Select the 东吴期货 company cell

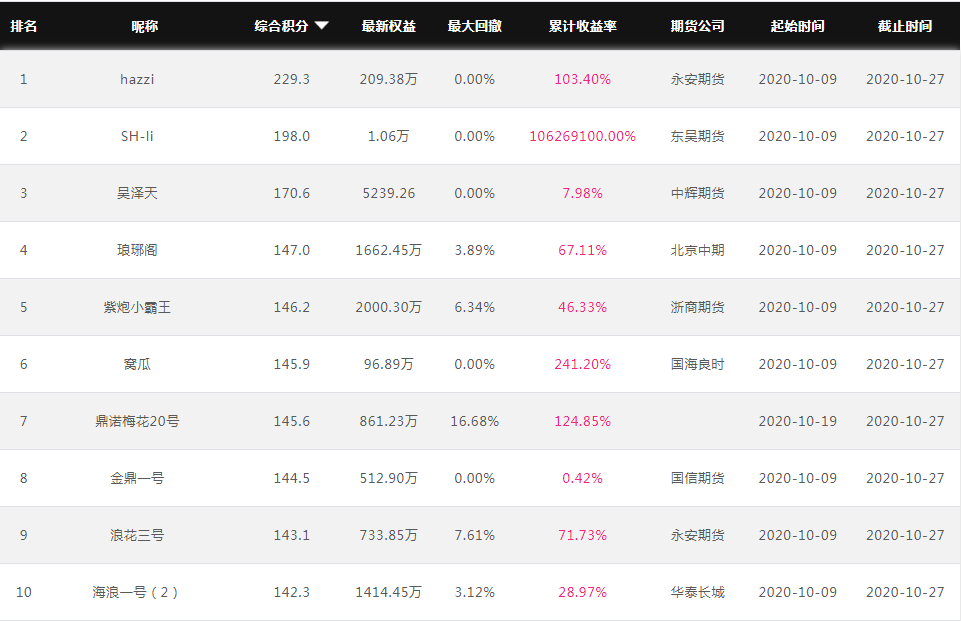click(x=697, y=136)
